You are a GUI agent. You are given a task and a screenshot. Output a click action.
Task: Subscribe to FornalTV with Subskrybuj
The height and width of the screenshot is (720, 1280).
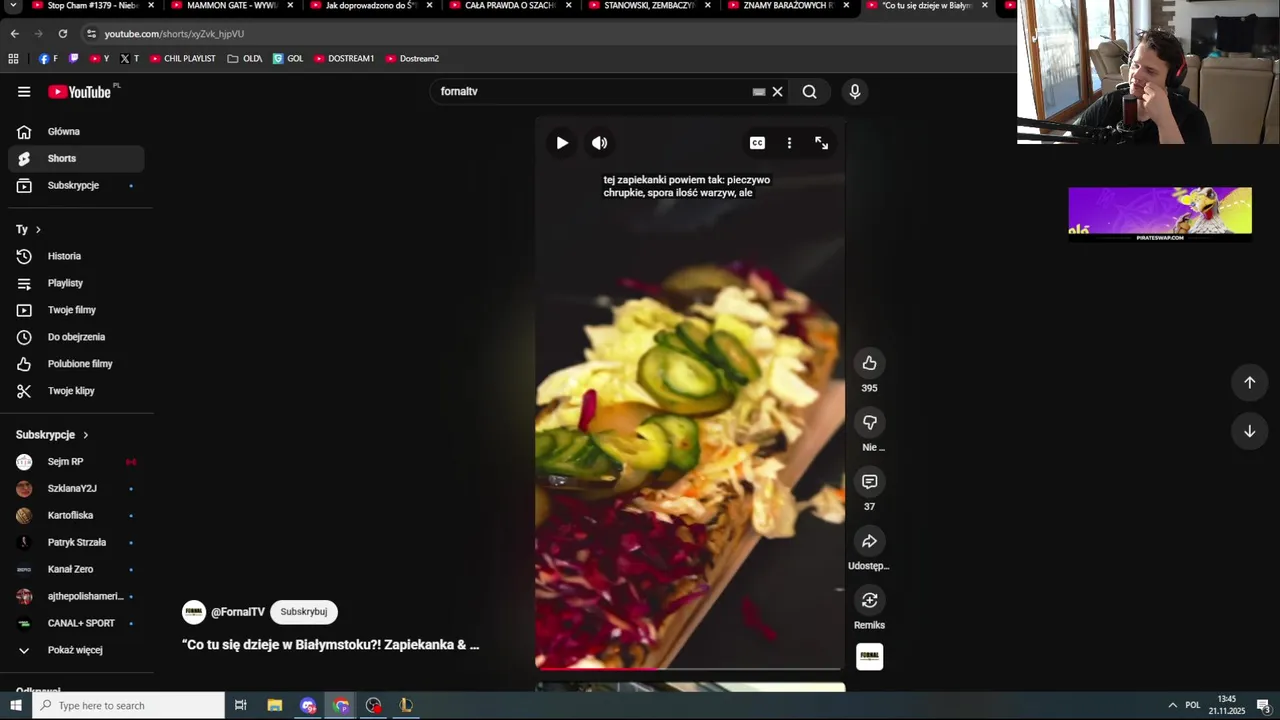(x=304, y=612)
